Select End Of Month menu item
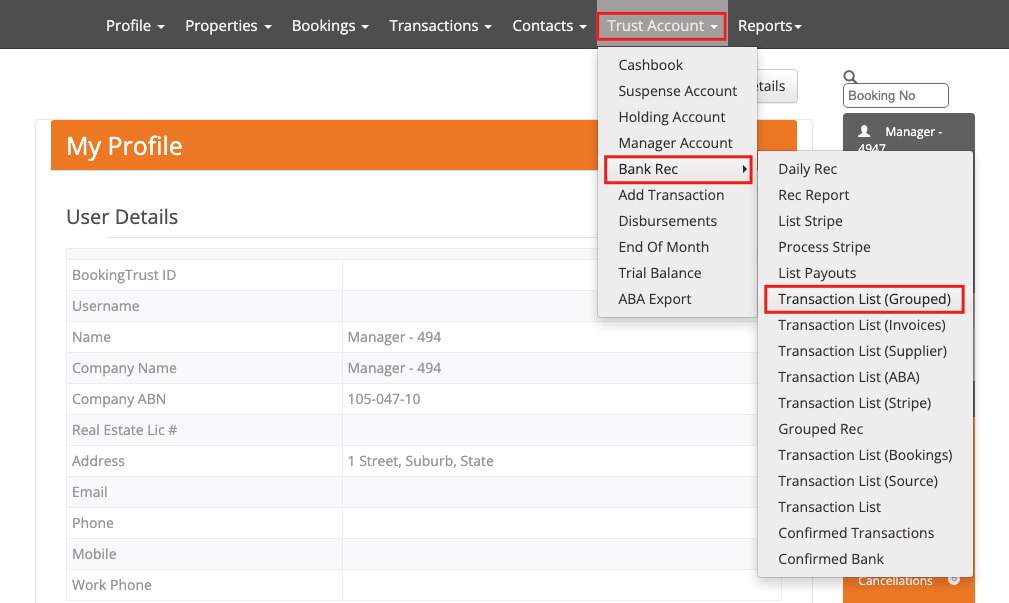This screenshot has width=1009, height=603. pos(663,247)
